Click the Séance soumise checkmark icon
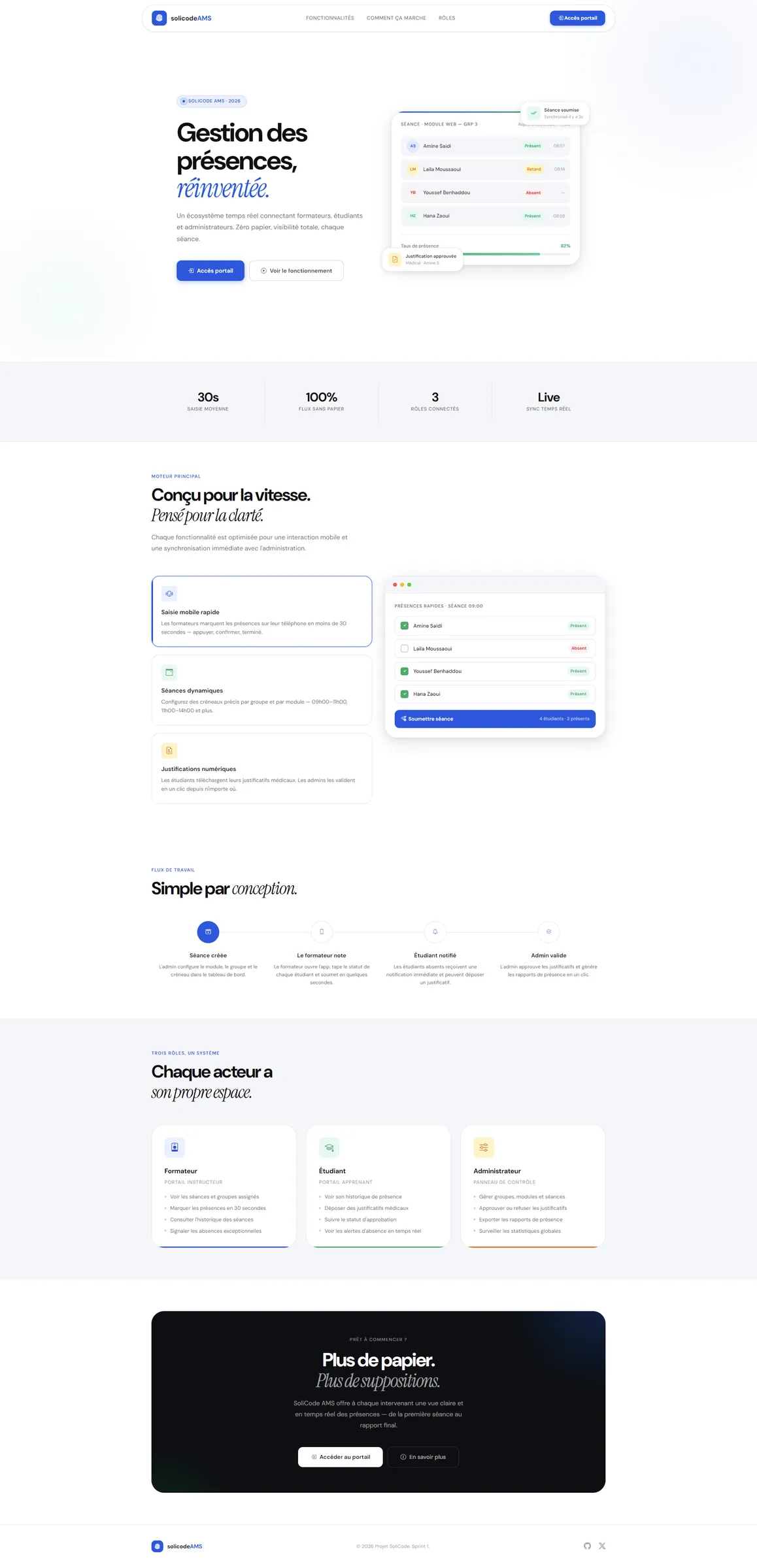The image size is (757, 1568). click(x=533, y=113)
